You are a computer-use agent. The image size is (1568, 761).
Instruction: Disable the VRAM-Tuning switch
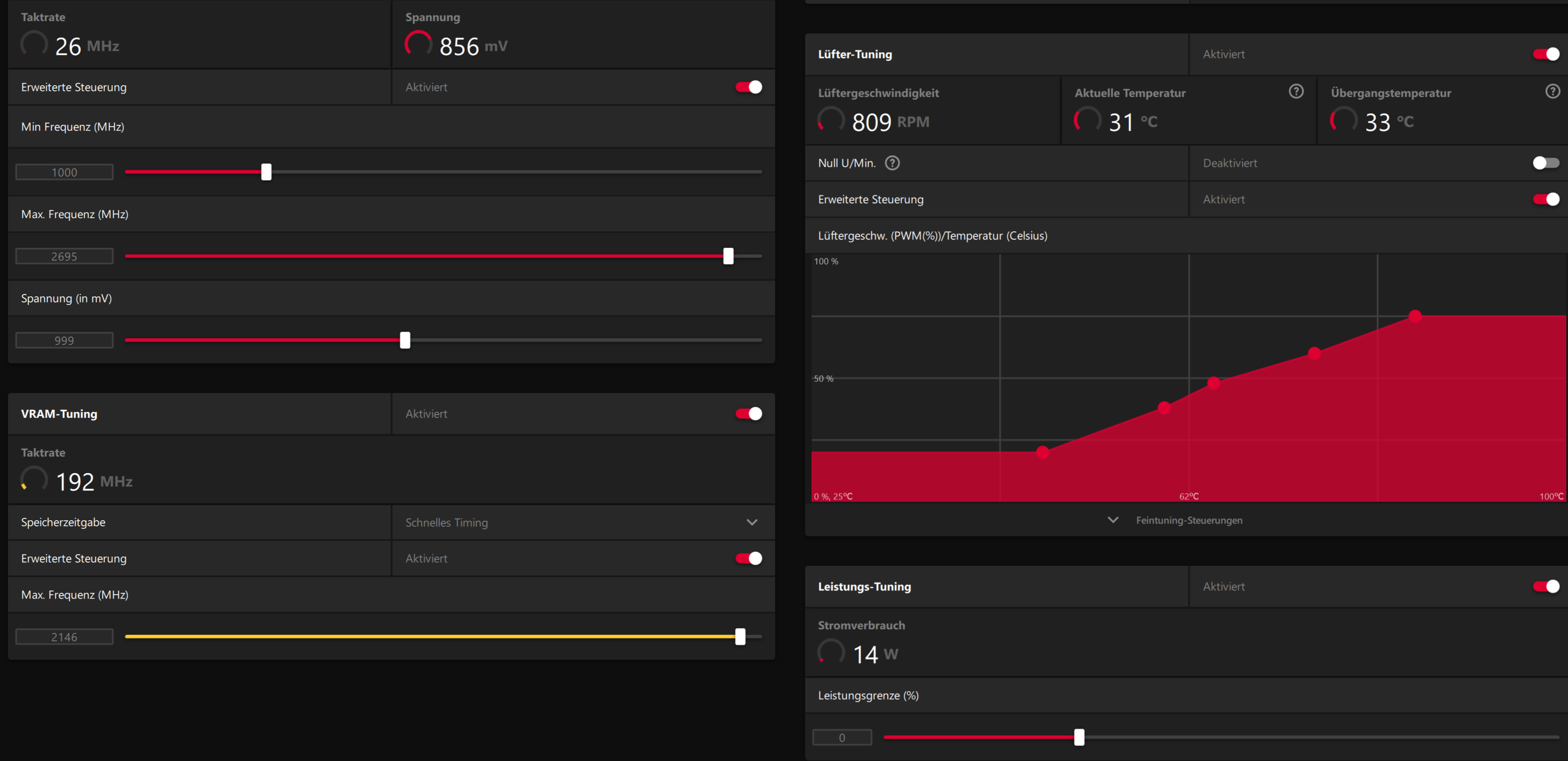click(748, 414)
